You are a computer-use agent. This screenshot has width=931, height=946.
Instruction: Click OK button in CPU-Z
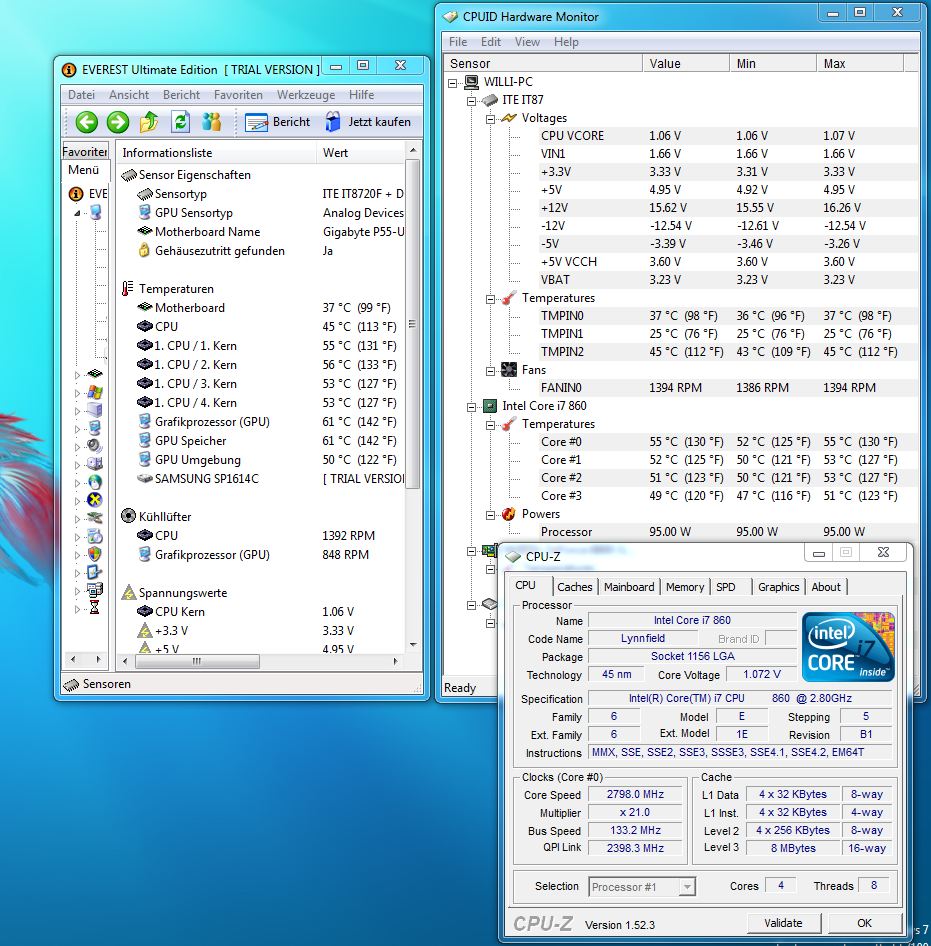point(864,923)
